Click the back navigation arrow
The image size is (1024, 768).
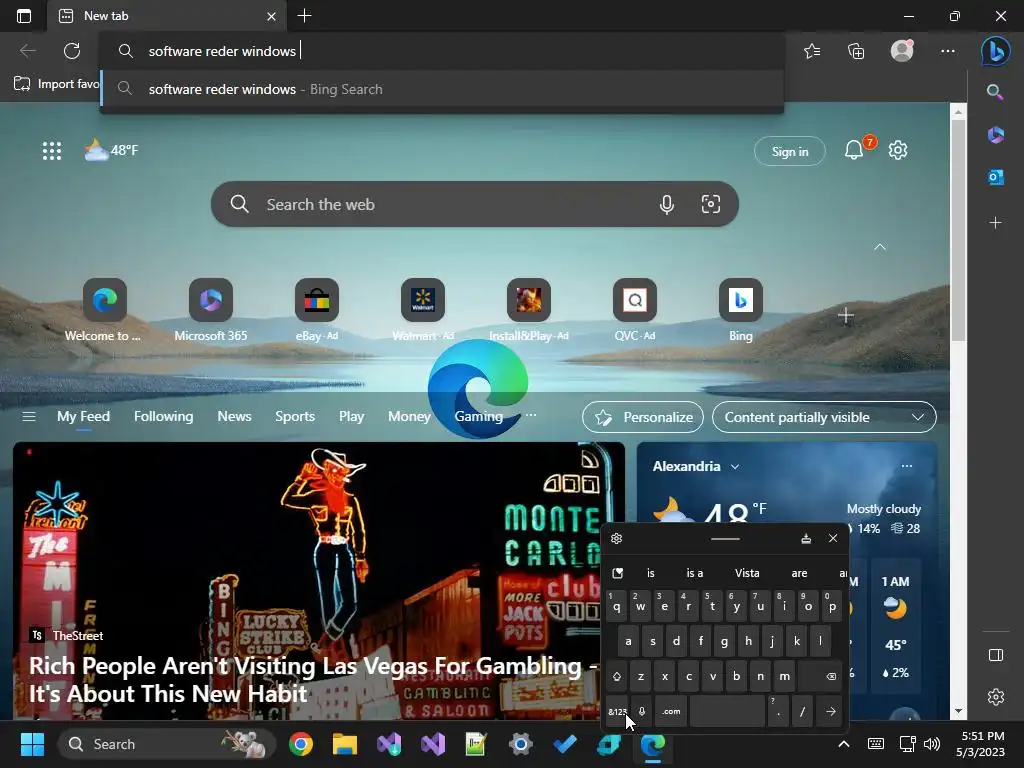[27, 51]
